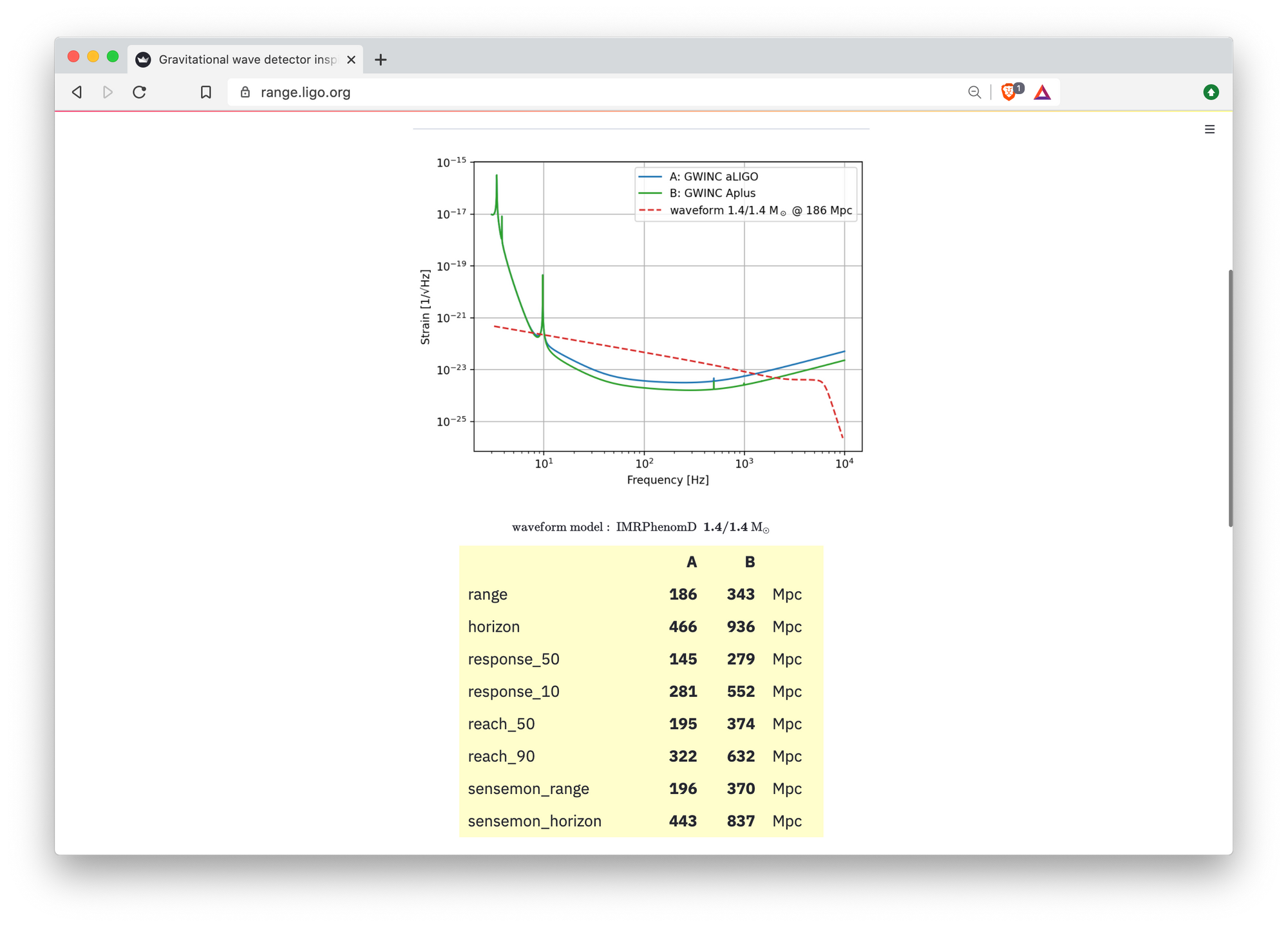1288x928 pixels.
Task: Click reach_50 value 374
Action: point(741,724)
